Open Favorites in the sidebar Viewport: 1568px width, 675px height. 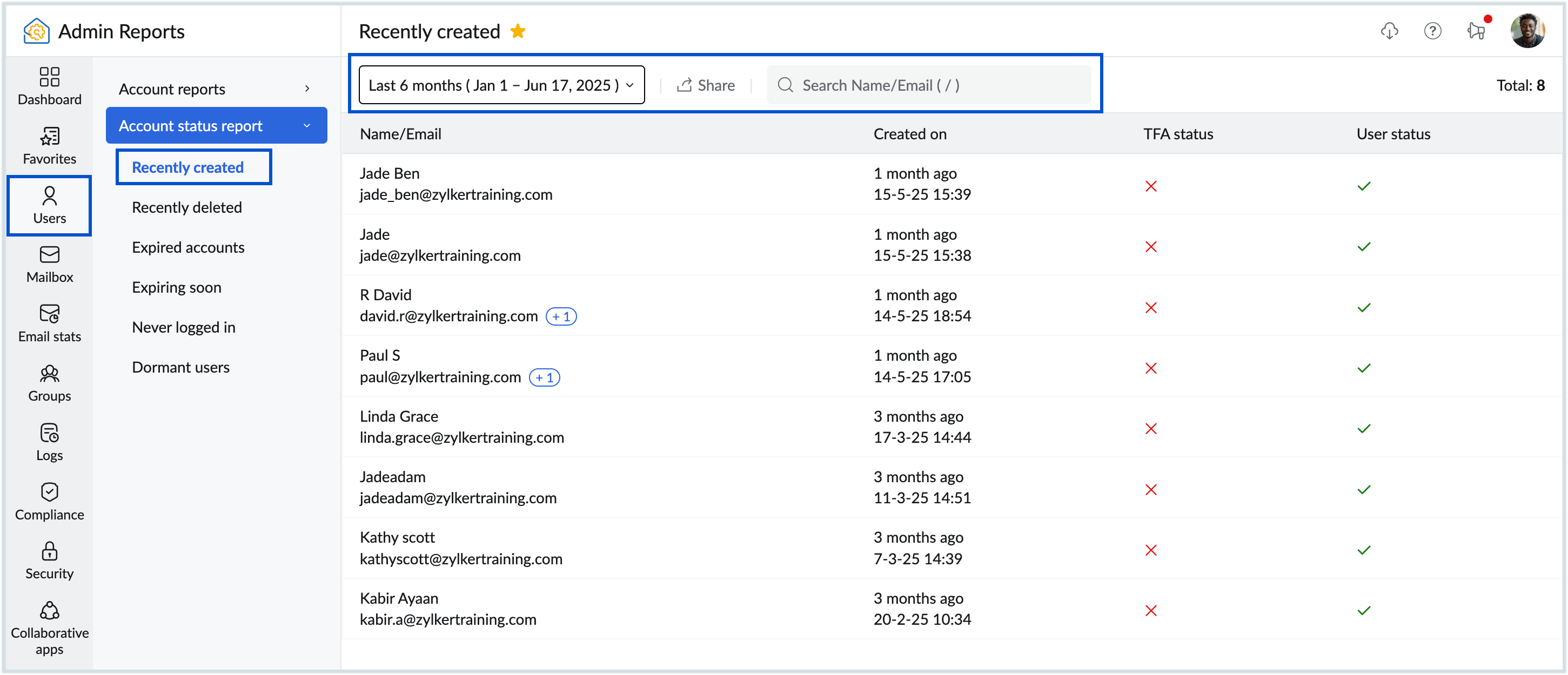click(49, 145)
